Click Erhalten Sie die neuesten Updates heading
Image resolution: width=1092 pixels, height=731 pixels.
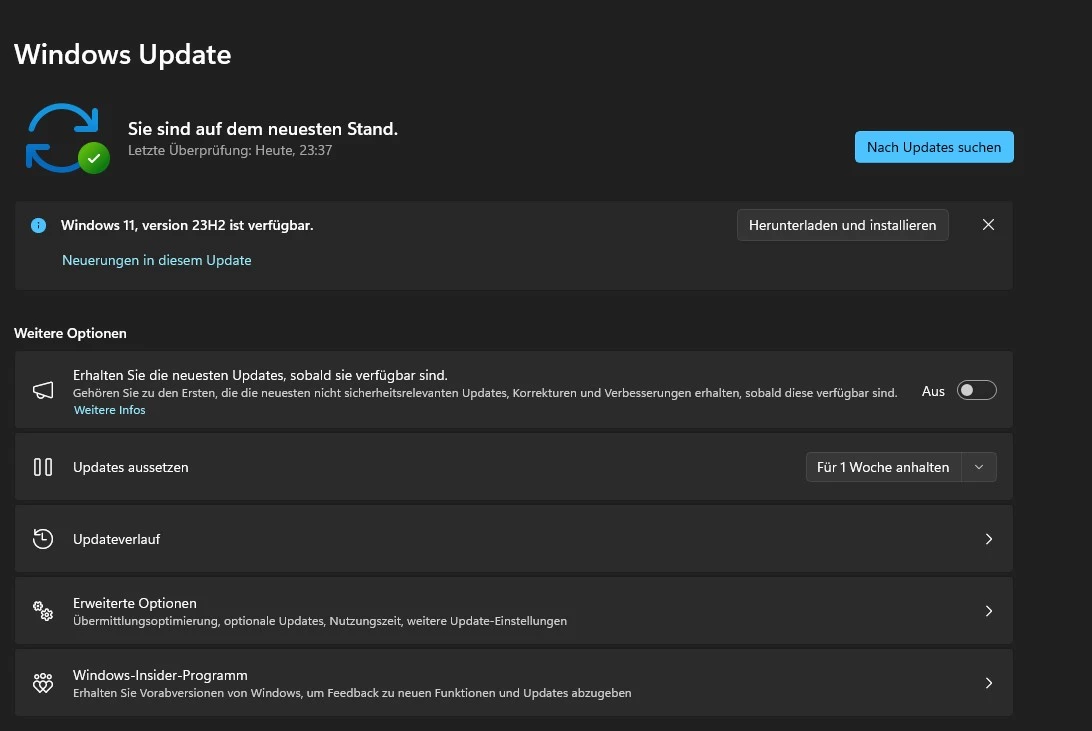coord(260,375)
